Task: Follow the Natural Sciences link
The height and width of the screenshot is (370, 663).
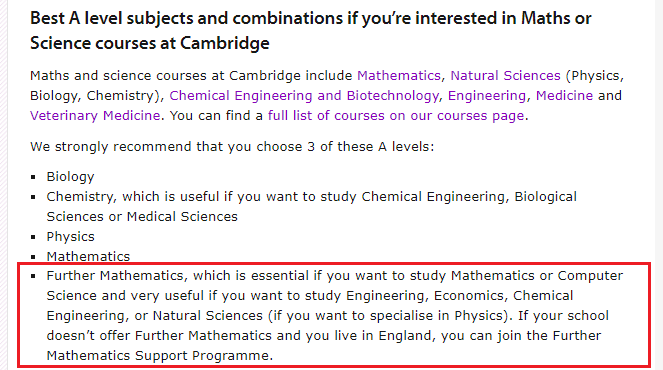Action: click(505, 76)
